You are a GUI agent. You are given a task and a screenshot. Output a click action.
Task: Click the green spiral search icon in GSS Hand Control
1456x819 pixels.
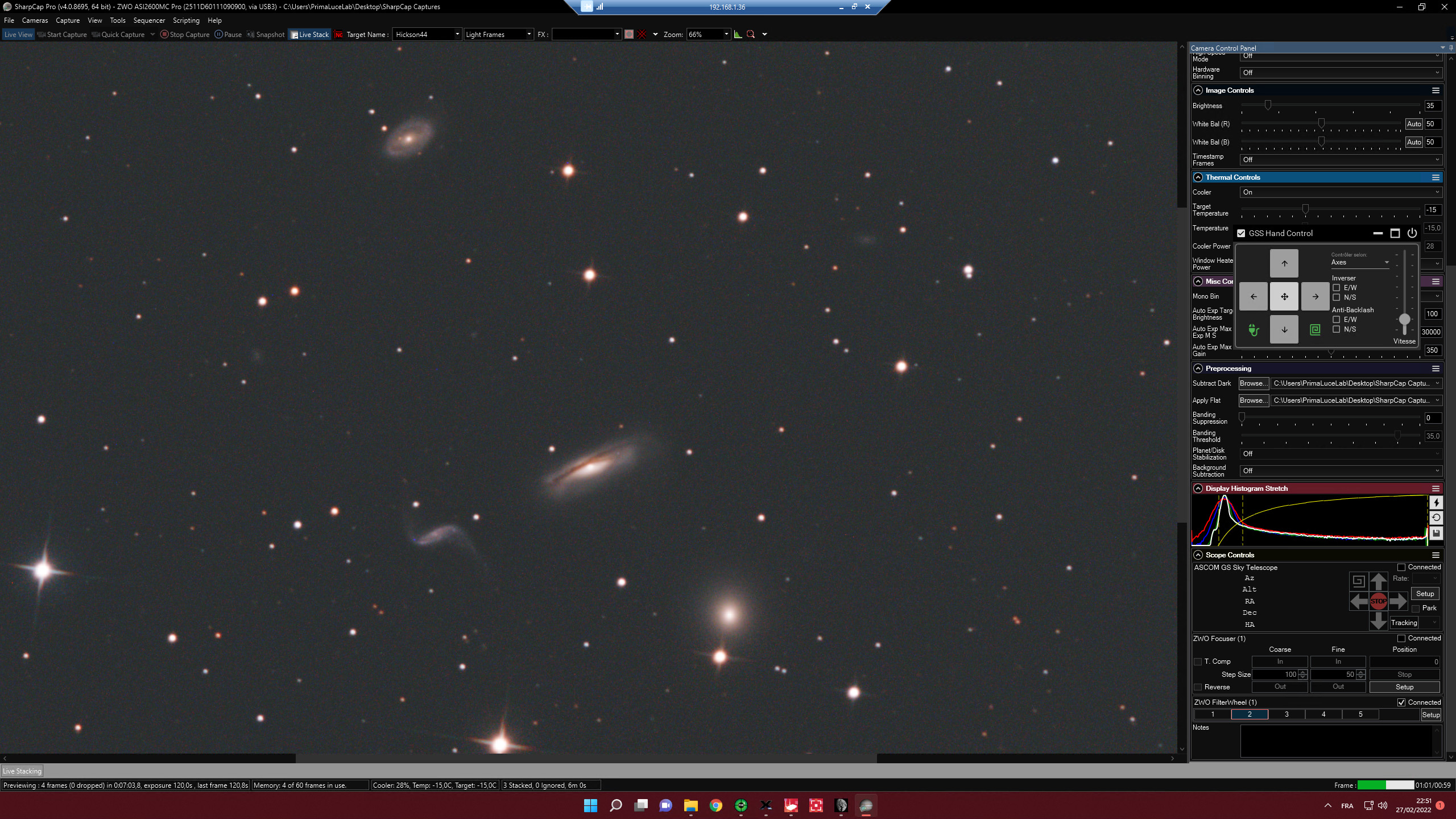(1315, 330)
